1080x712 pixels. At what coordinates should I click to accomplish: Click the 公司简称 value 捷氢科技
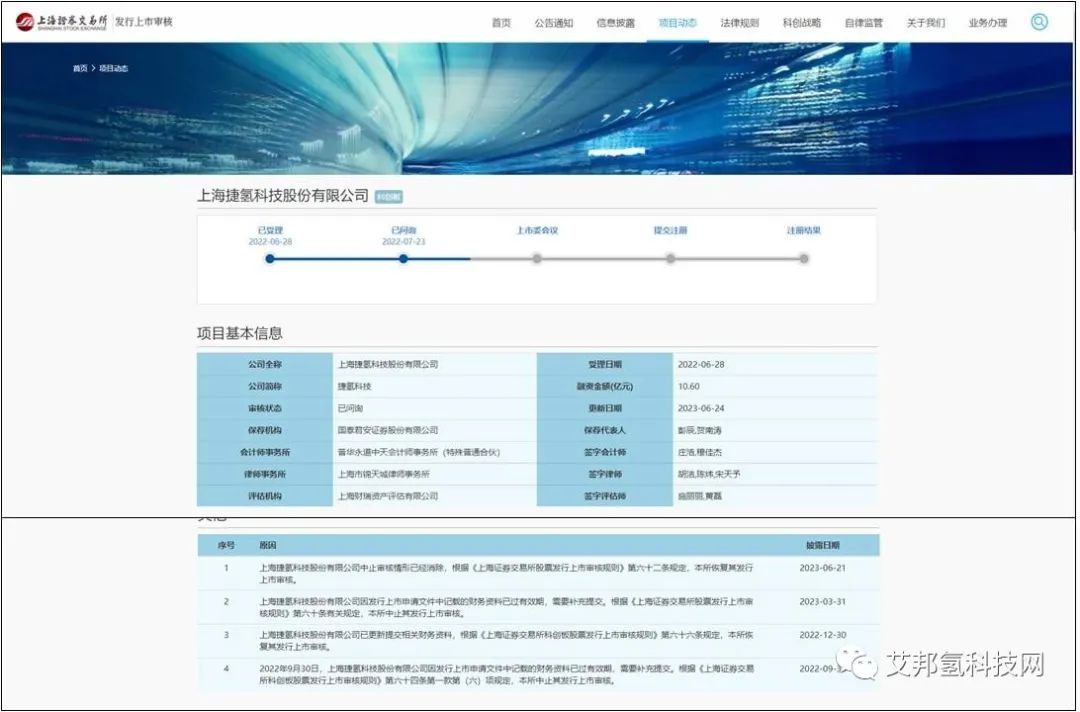coord(355,386)
